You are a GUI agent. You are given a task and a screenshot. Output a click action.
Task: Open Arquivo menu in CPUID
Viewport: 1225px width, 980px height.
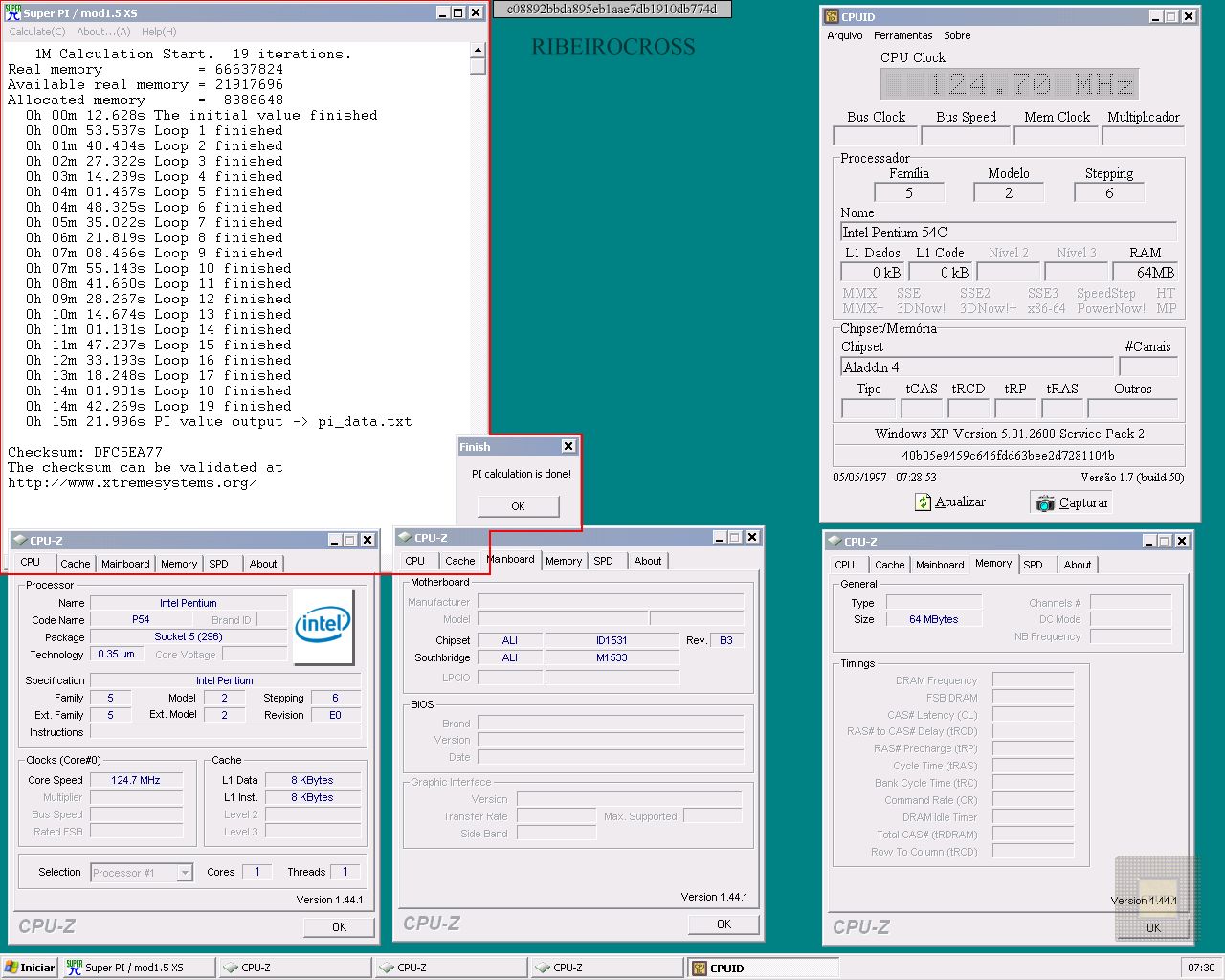pos(845,35)
